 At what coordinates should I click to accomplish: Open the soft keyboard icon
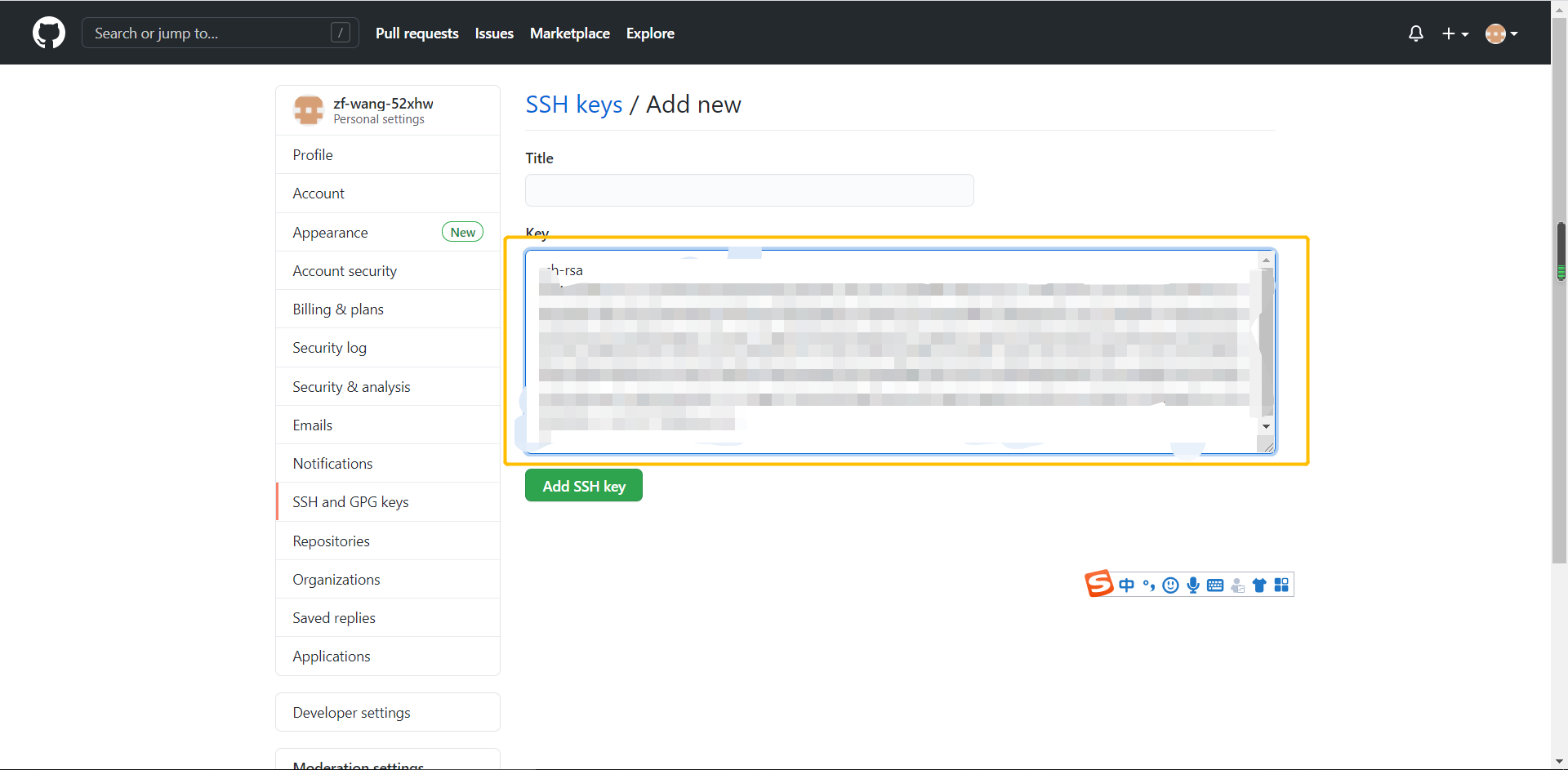point(1215,585)
